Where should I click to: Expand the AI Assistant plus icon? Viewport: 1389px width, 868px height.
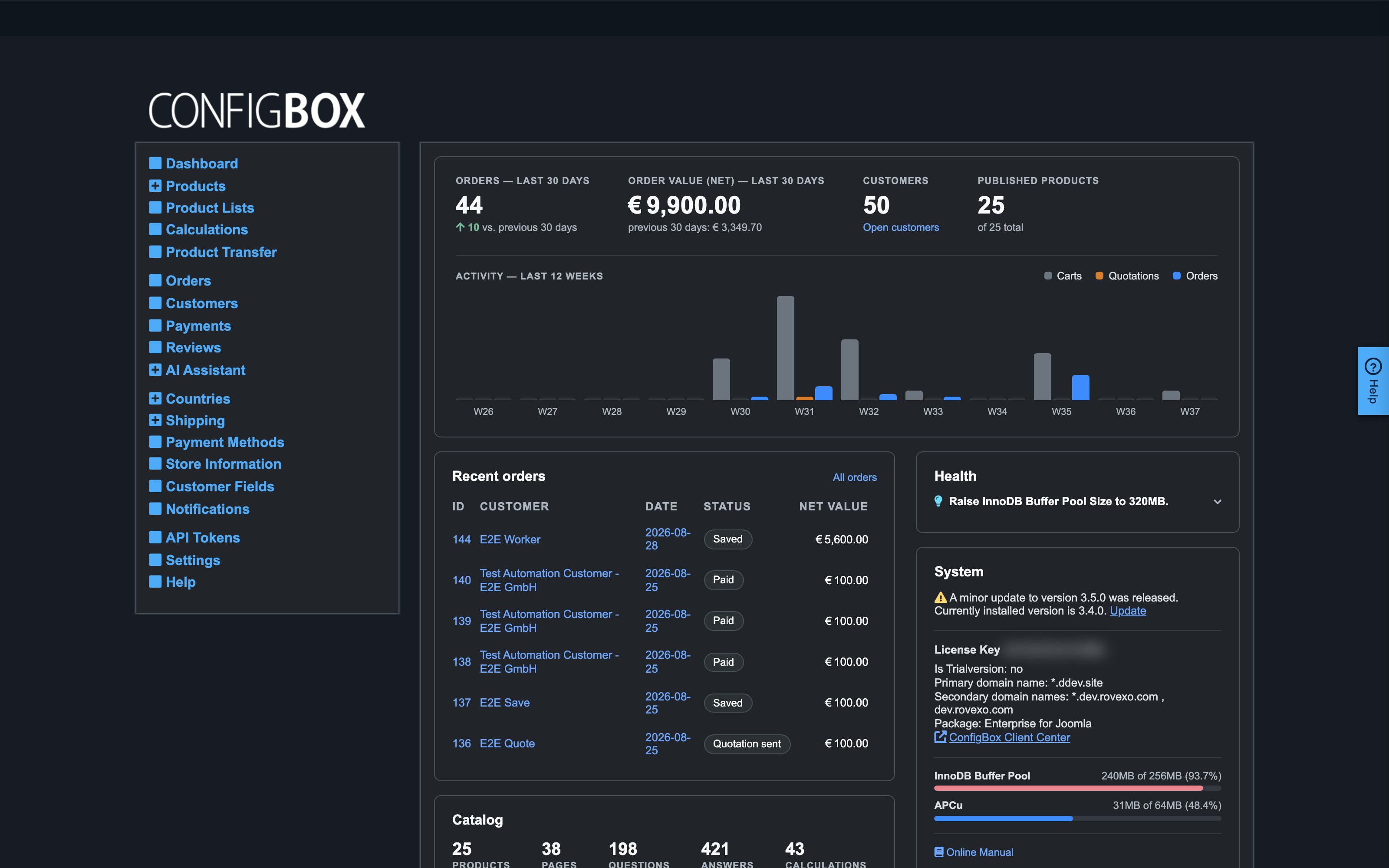(x=155, y=370)
